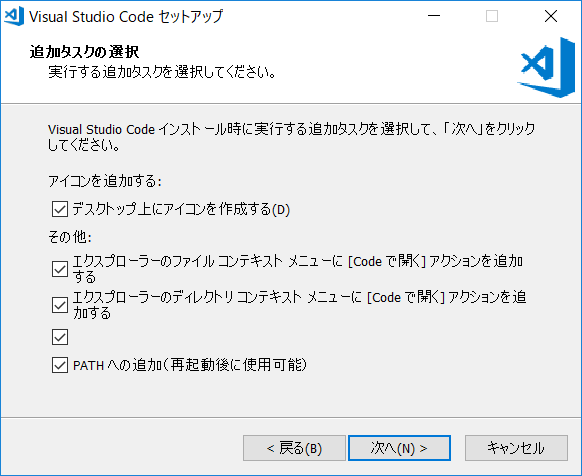Click the アイコンを追加する: group label
The height and width of the screenshot is (476, 582).
105,181
